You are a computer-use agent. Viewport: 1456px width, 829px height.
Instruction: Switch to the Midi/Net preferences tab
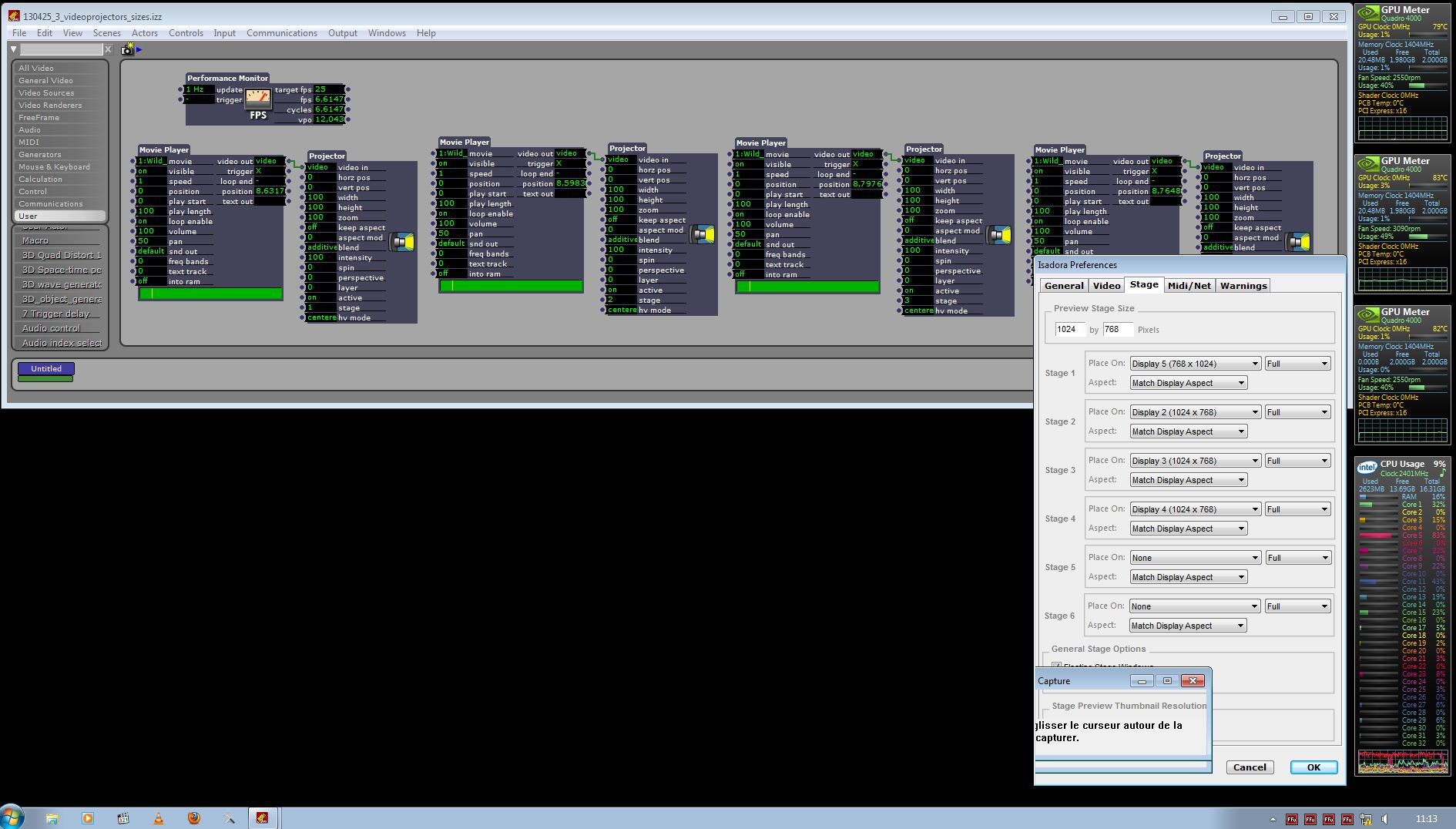1189,286
